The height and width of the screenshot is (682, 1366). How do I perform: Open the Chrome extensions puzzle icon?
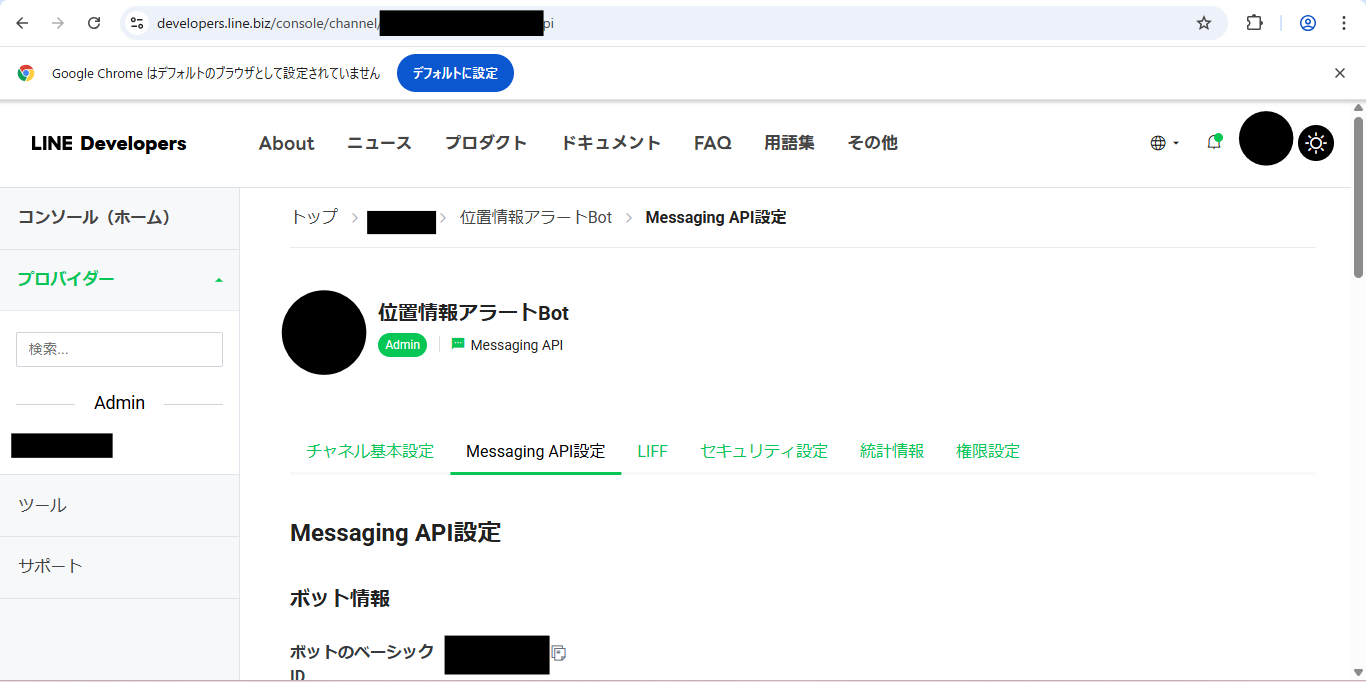tap(1254, 23)
